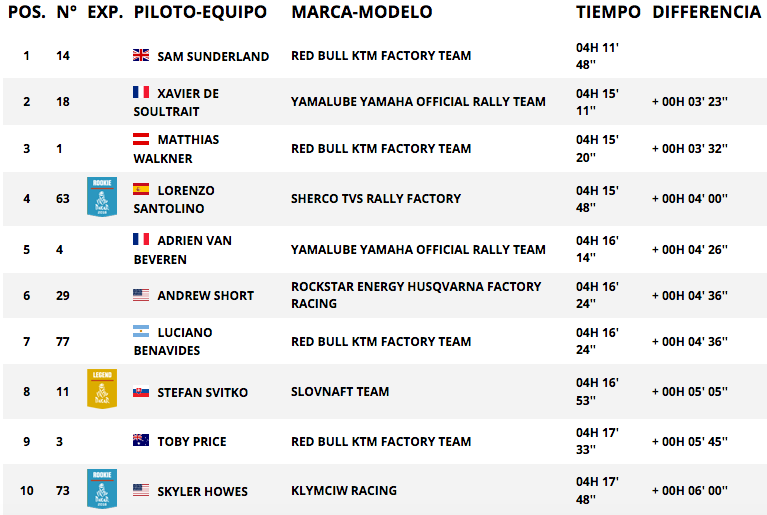Screen dimensions: 767x515
Task: Click the Rookie badge for Skyler Howes
Action: 102,489
